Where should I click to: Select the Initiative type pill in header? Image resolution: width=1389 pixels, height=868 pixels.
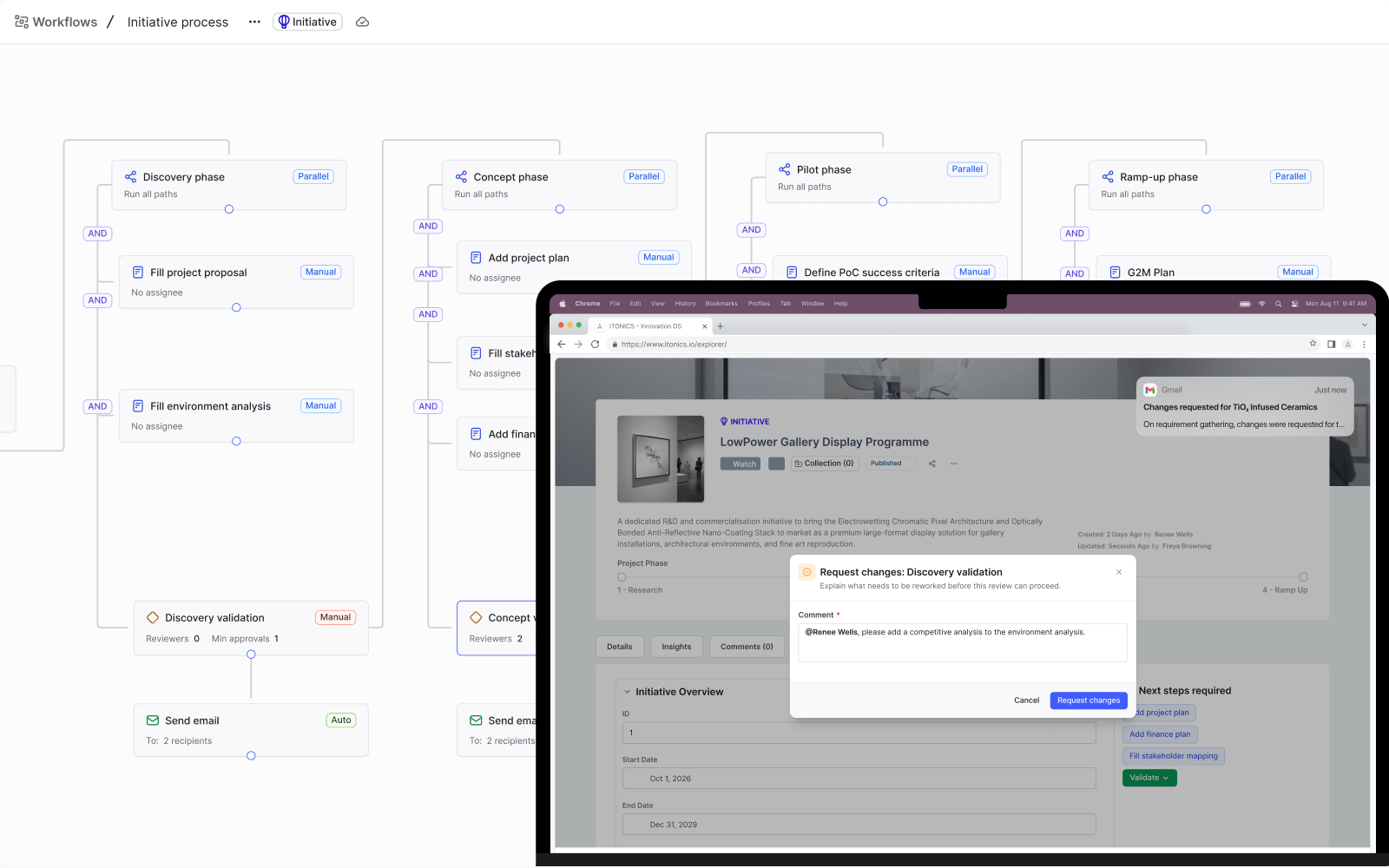(307, 22)
